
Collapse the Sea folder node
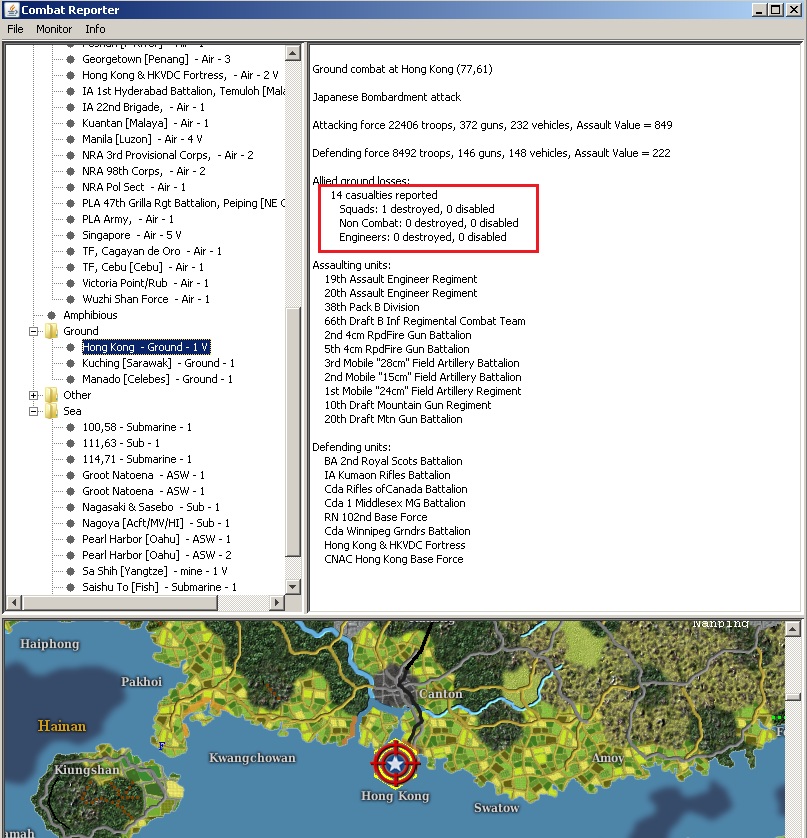[34, 412]
